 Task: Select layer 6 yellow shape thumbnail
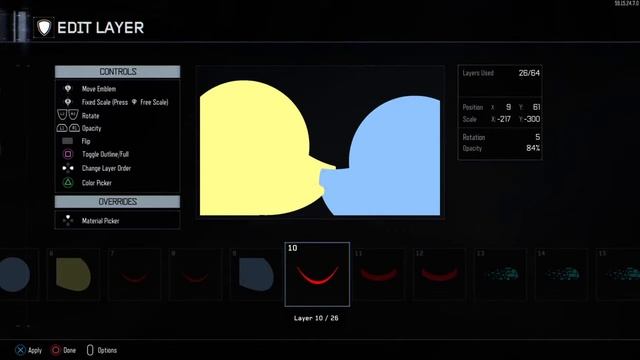point(73,274)
